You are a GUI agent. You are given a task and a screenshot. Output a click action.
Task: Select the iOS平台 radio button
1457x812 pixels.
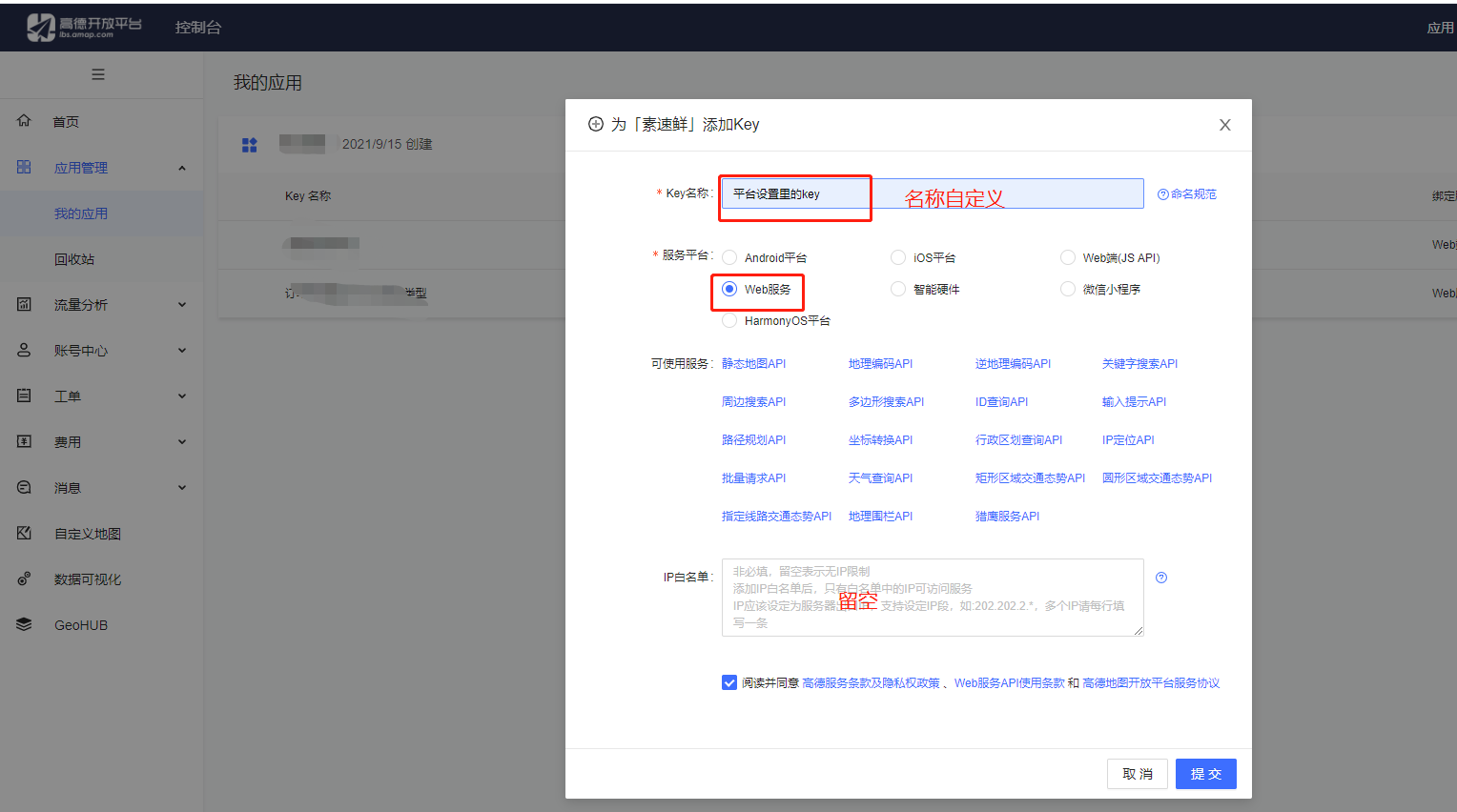click(x=898, y=257)
